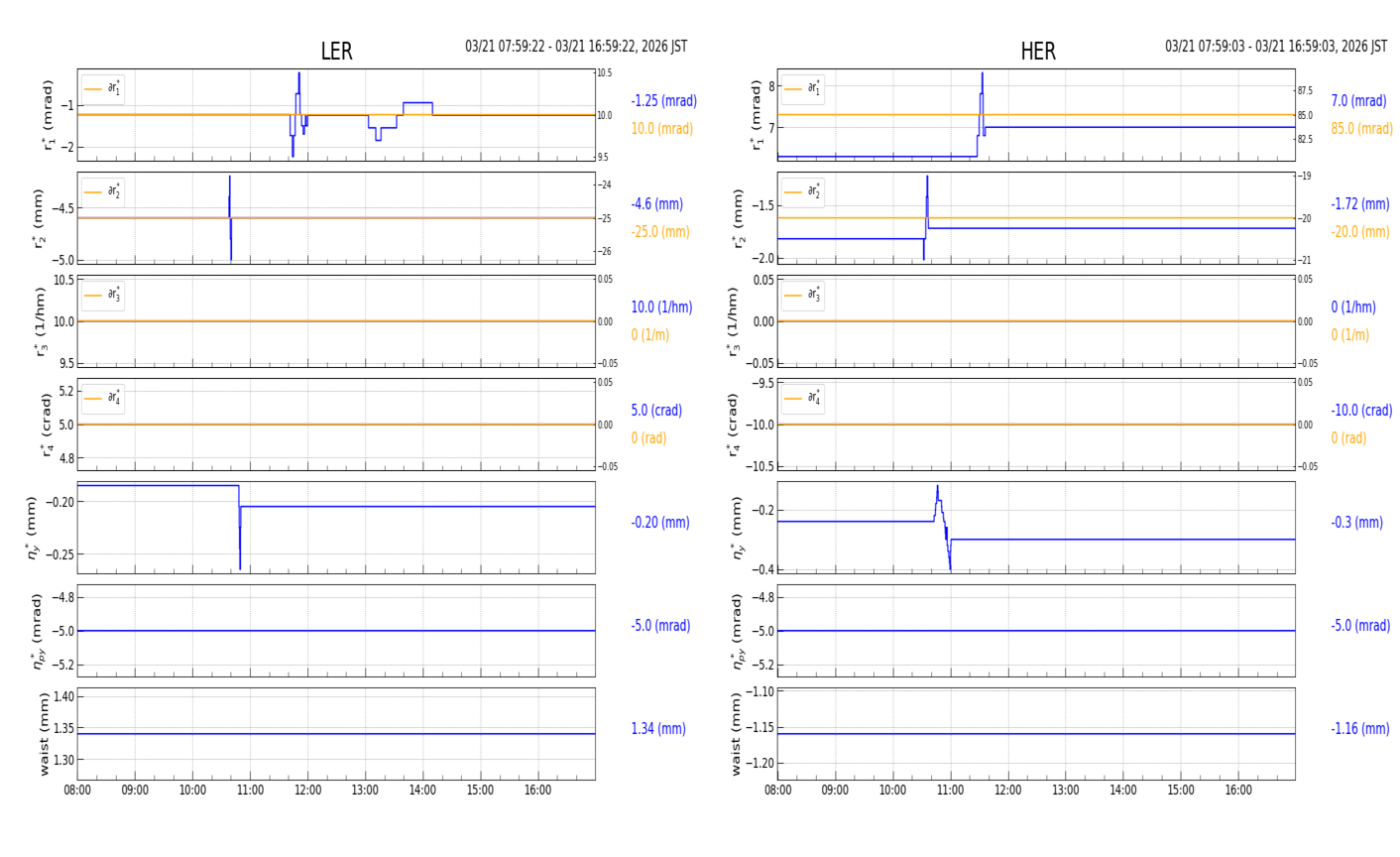The height and width of the screenshot is (857, 1400).
Task: Select the LER value 5.0 (crad)
Action: pos(656,411)
